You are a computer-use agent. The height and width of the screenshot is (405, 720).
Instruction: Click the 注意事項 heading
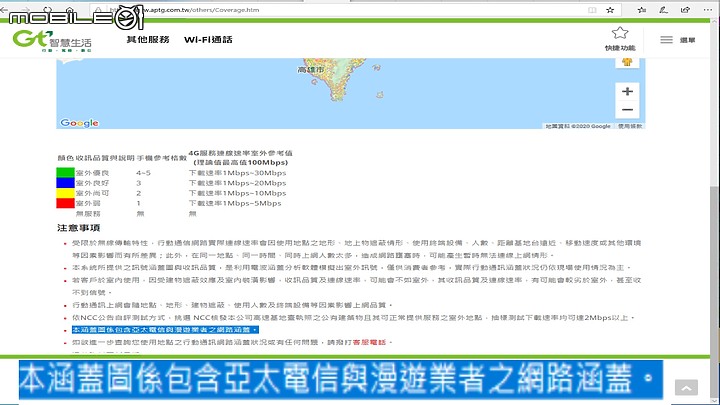[x=79, y=228]
